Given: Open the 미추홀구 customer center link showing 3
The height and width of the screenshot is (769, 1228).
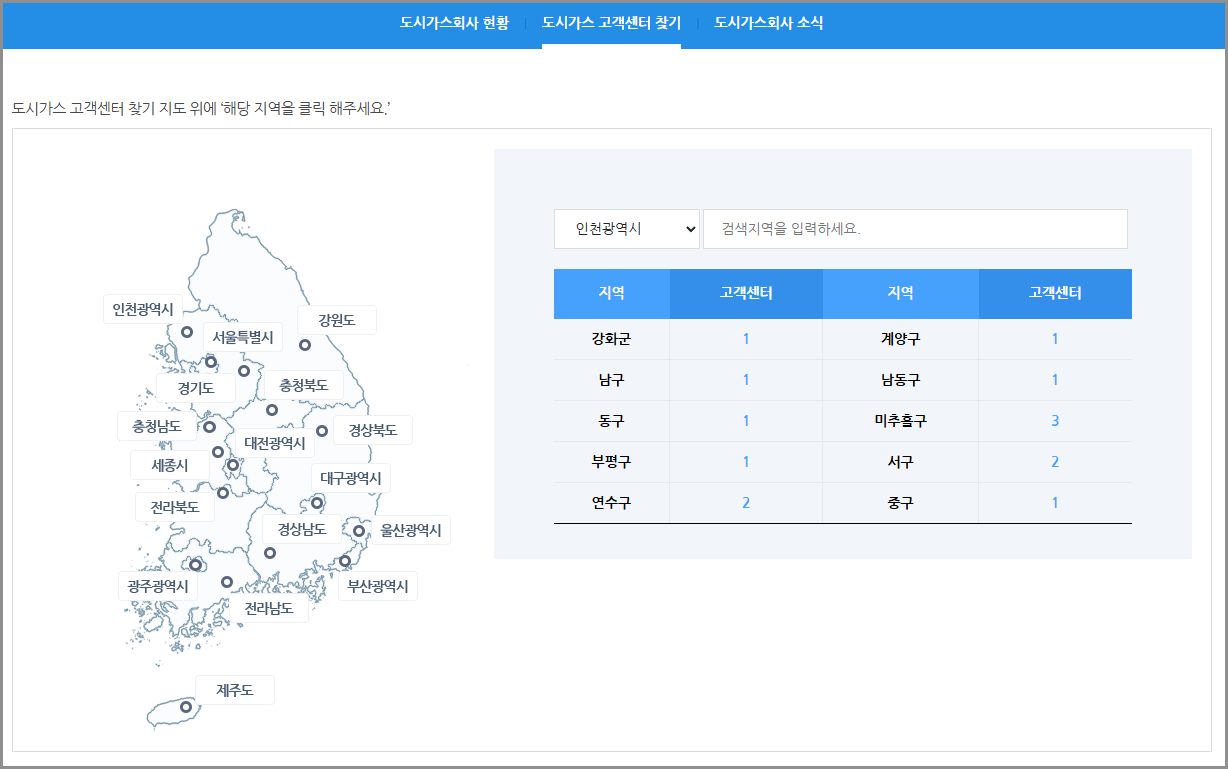Looking at the screenshot, I should (1054, 420).
